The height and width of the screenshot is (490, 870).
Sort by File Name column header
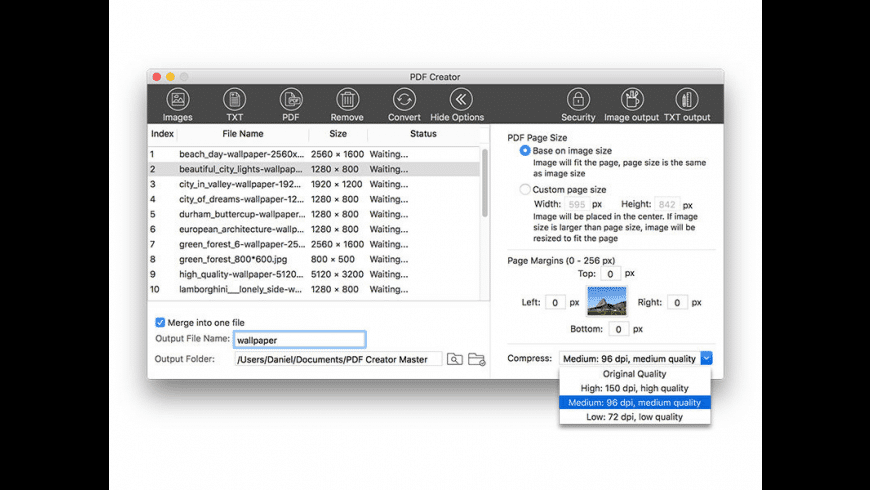[x=243, y=134]
